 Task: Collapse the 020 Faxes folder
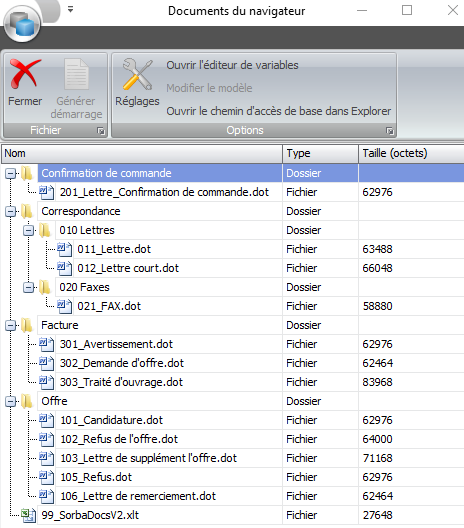point(29,287)
